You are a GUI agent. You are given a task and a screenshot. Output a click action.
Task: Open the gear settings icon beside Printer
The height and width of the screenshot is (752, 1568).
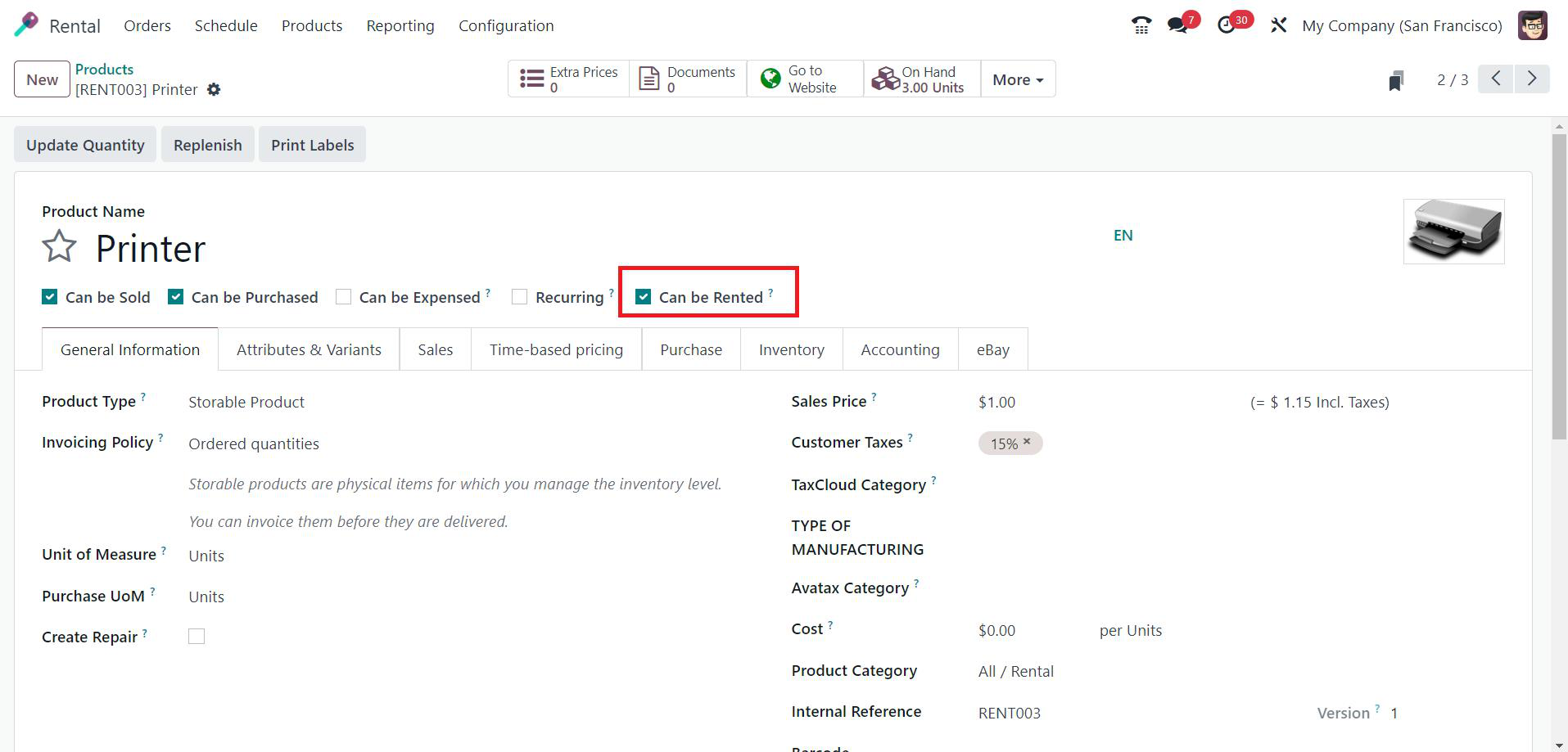click(x=214, y=90)
